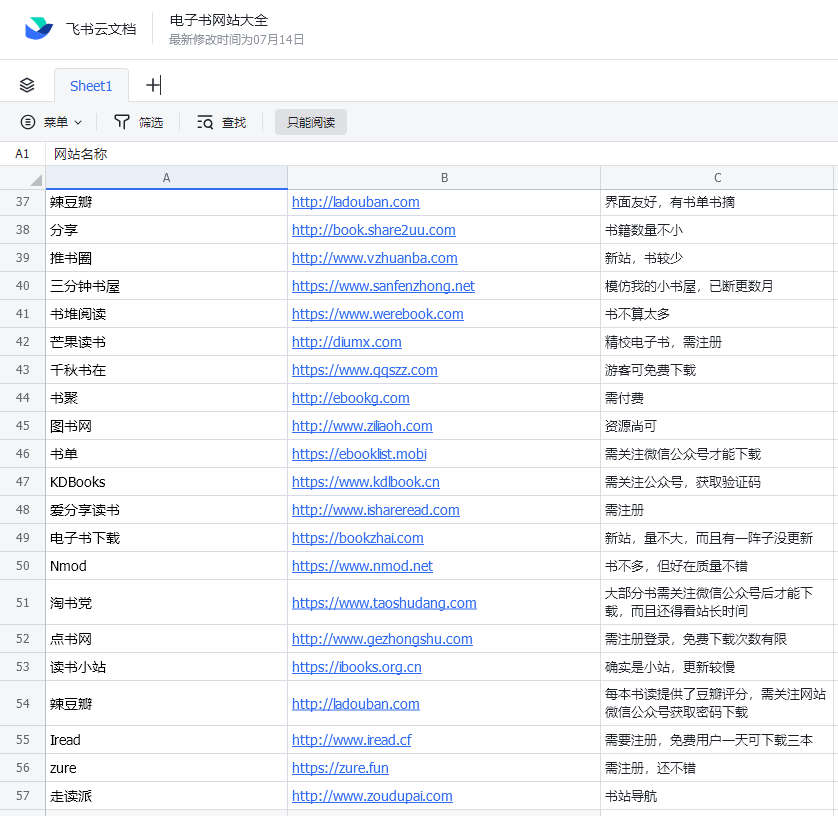Viewport: 838px width, 816px height.
Task: Open the zure.fun hyperlink
Action: tap(340, 768)
